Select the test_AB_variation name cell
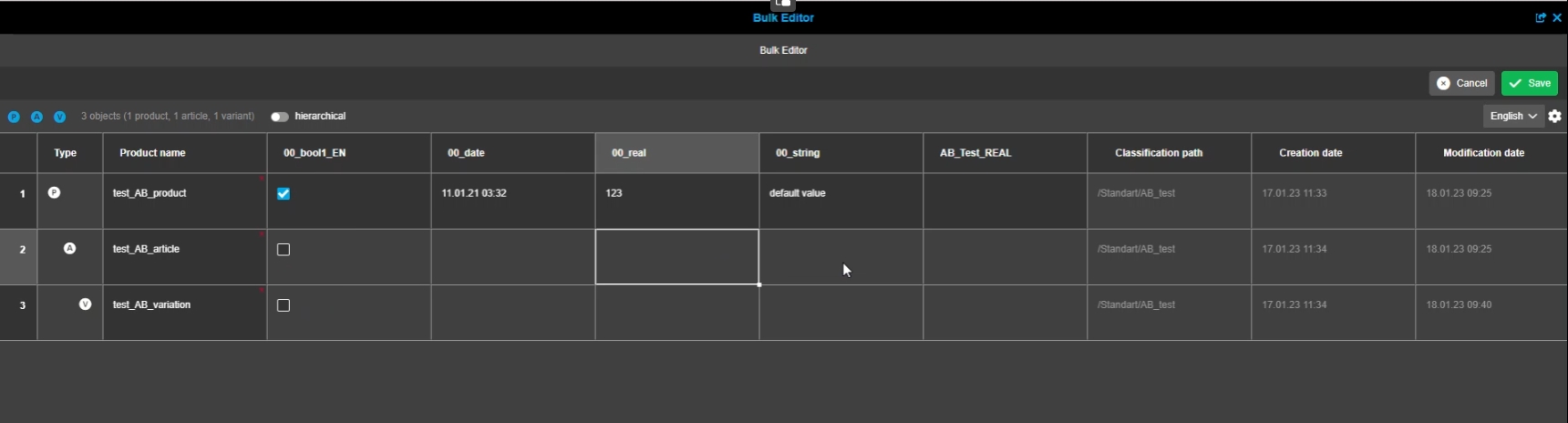This screenshot has height=423, width=1568. pyautogui.click(x=185, y=313)
